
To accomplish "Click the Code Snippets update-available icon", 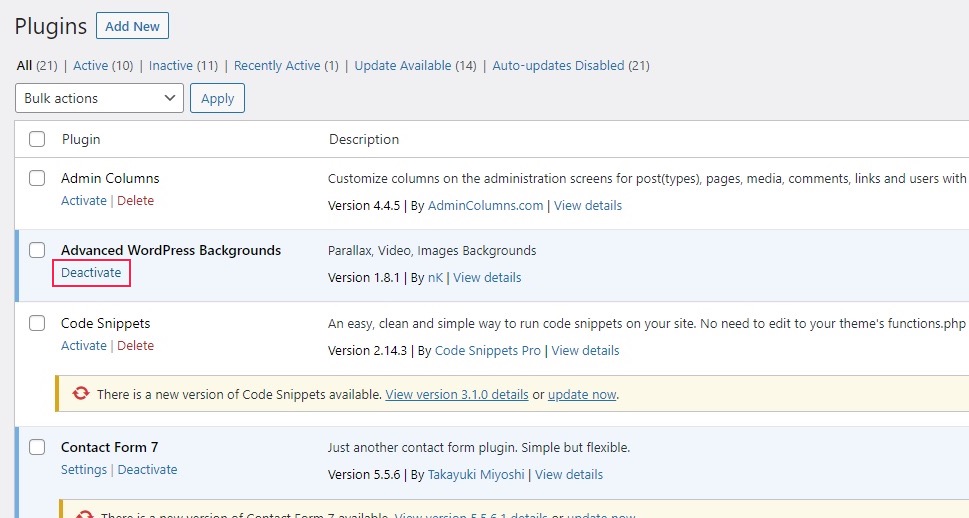I will pos(81,393).
